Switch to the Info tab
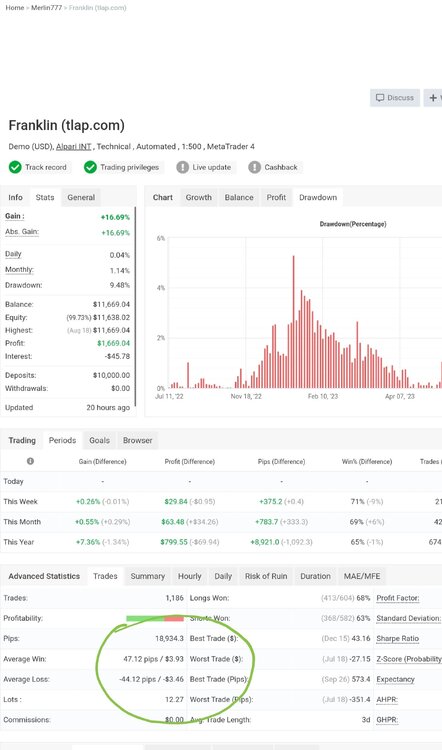 [15, 197]
